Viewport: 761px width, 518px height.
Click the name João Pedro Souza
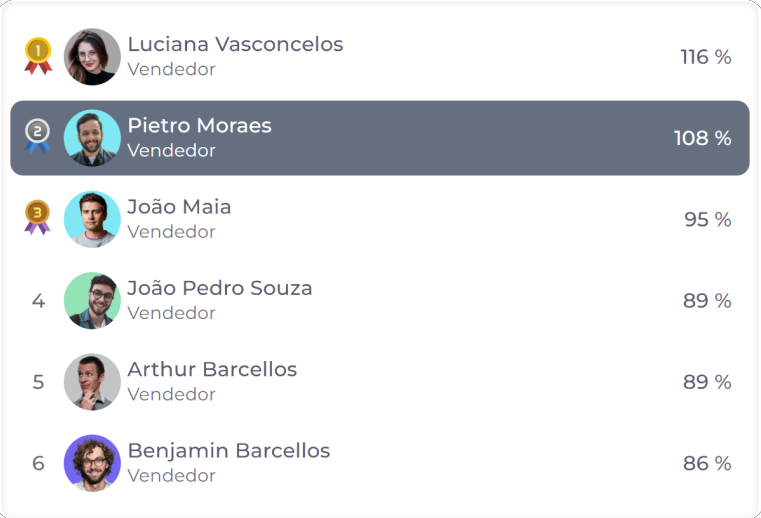[x=220, y=288]
